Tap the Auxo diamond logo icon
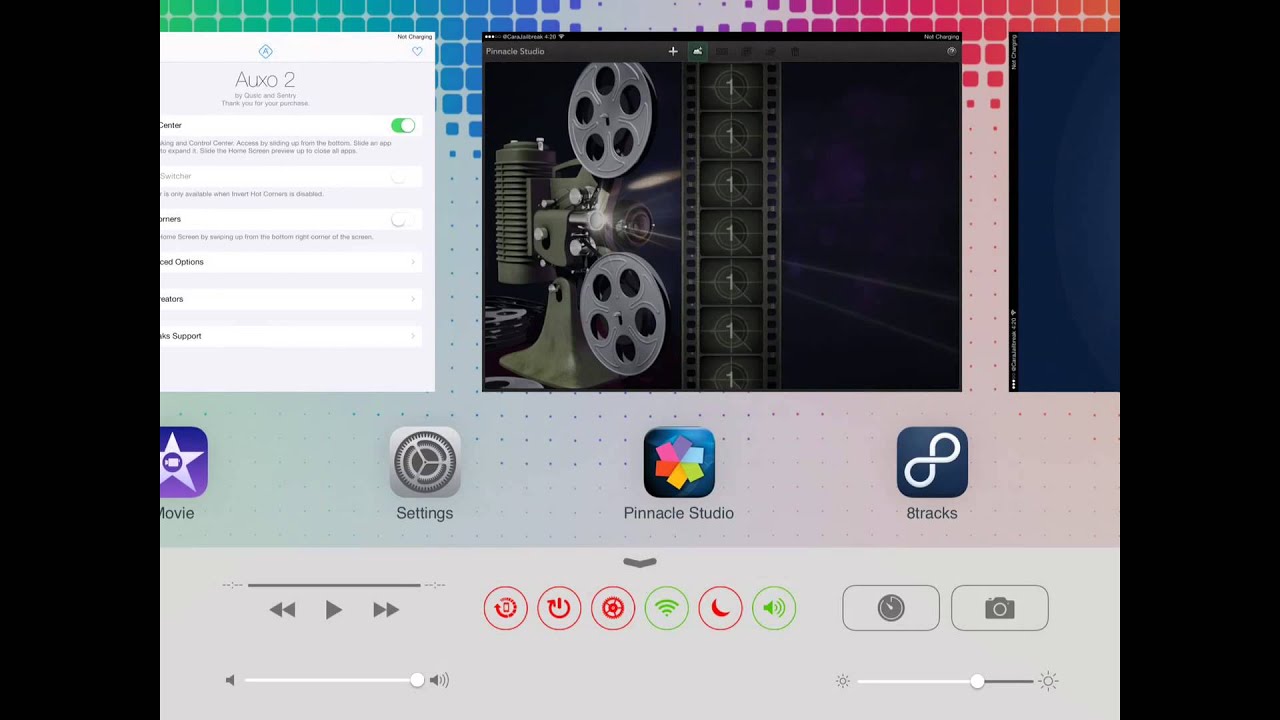Image resolution: width=1280 pixels, height=720 pixels. click(265, 51)
